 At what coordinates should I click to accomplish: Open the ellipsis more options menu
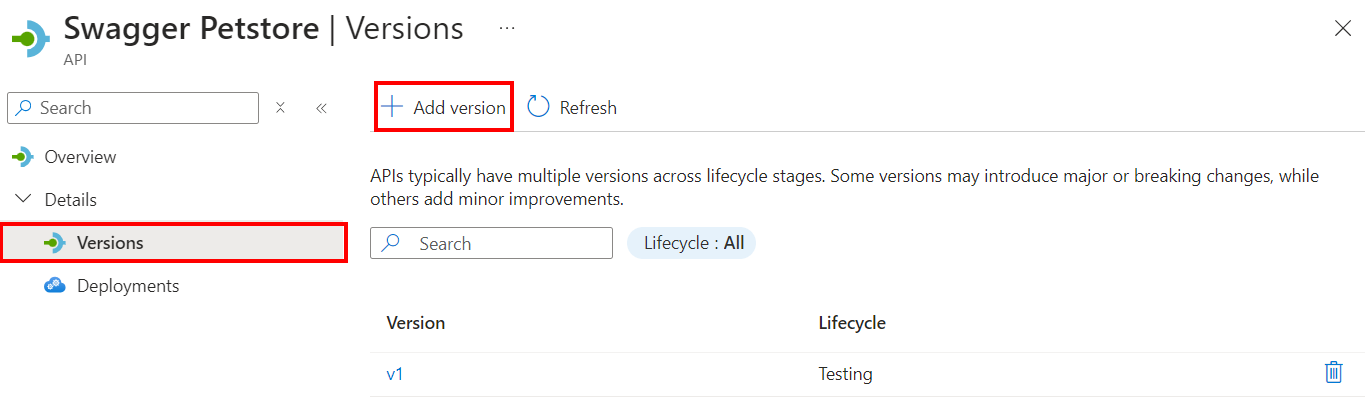point(507,28)
